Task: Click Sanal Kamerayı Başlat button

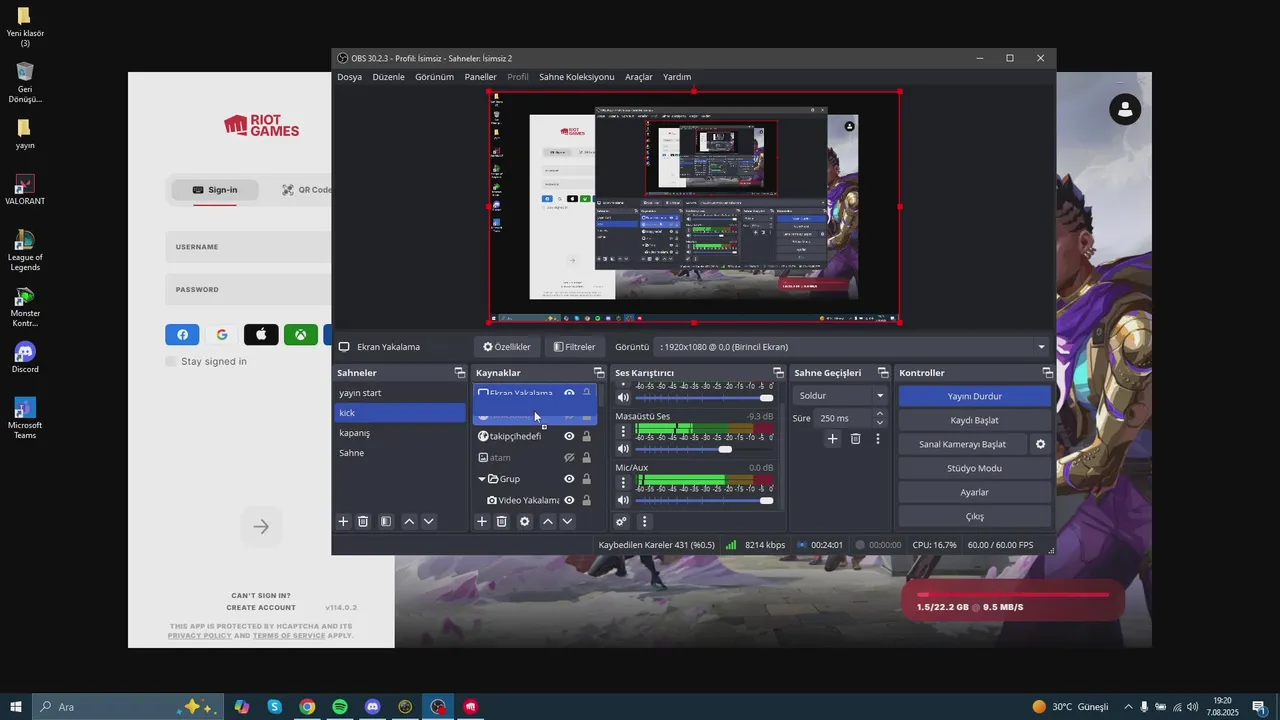Action: point(963,444)
